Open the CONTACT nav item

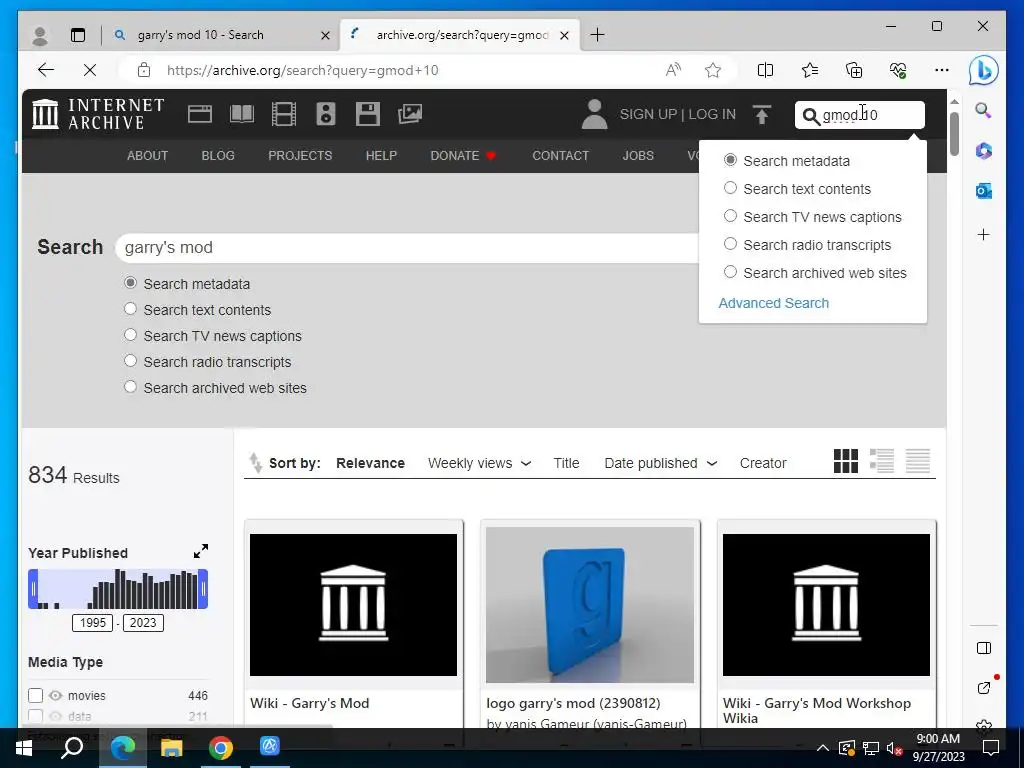coord(560,155)
